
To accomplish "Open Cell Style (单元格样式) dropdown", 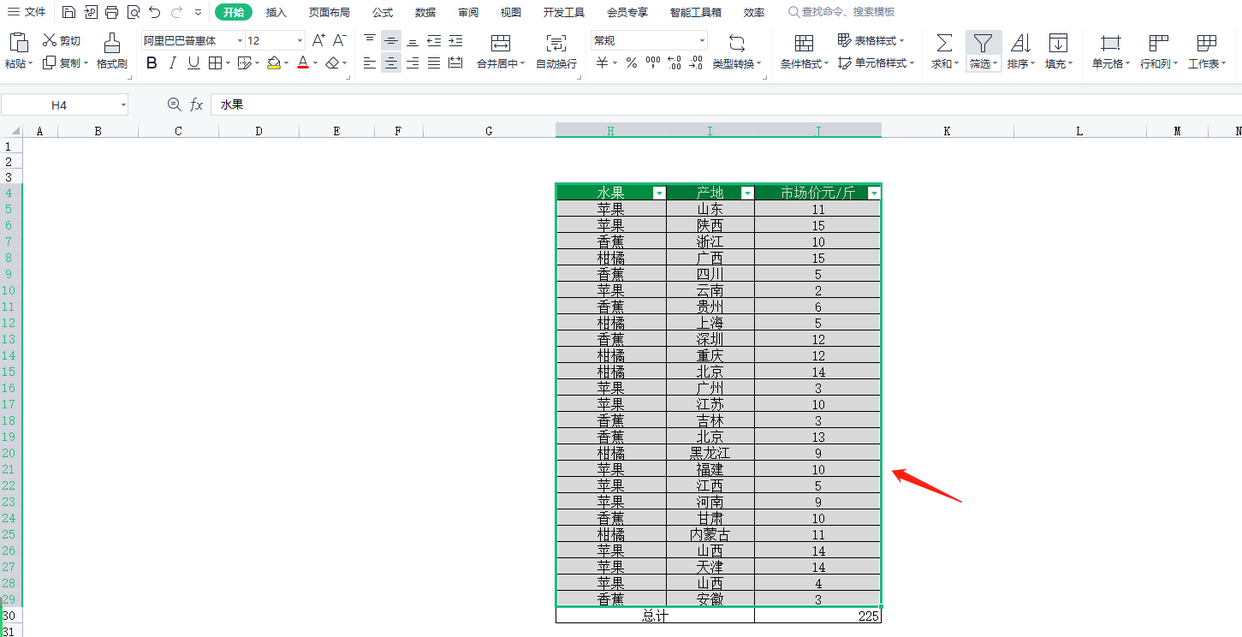I will (x=876, y=63).
